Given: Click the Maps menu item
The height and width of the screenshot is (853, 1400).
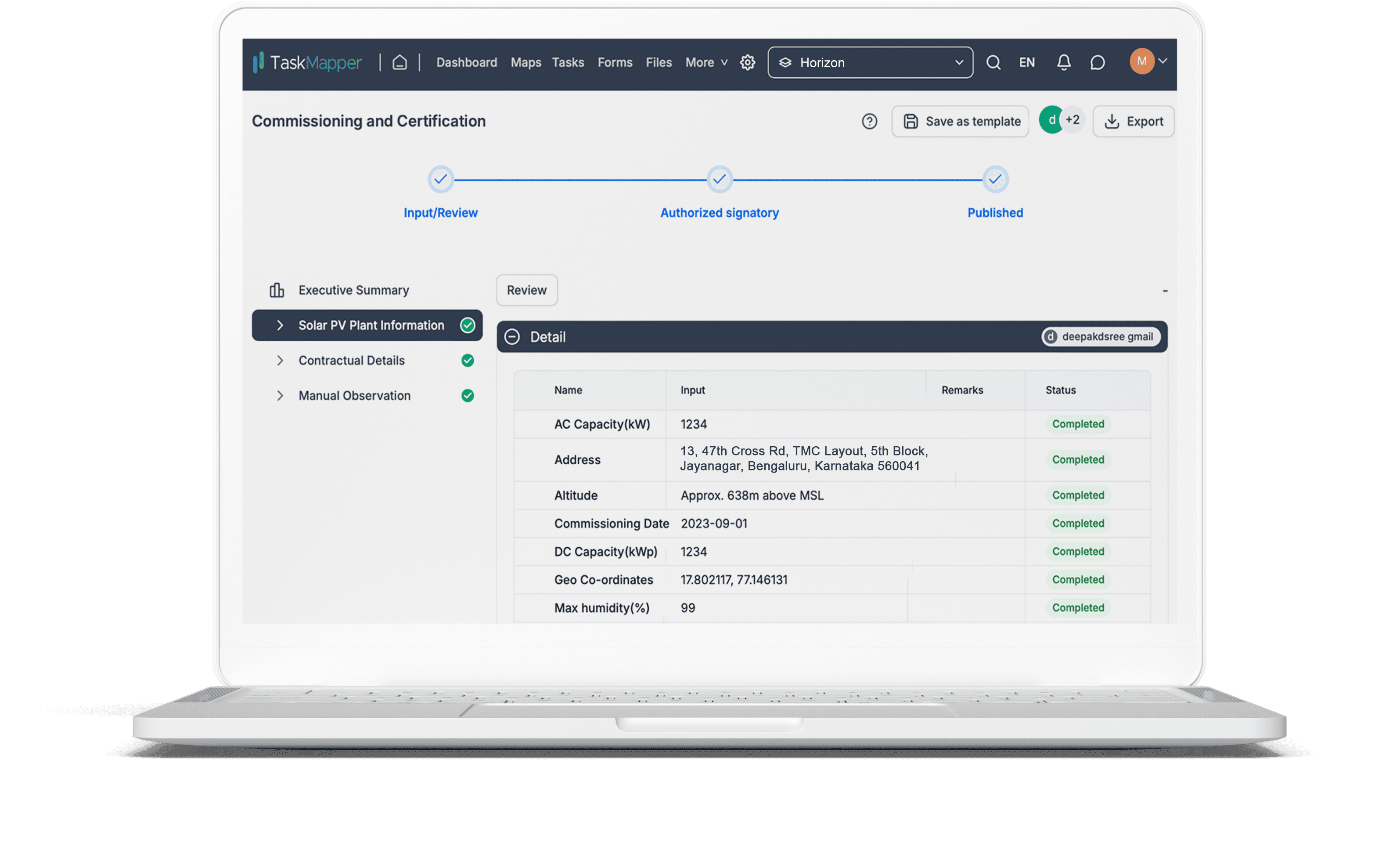Looking at the screenshot, I should pos(525,62).
